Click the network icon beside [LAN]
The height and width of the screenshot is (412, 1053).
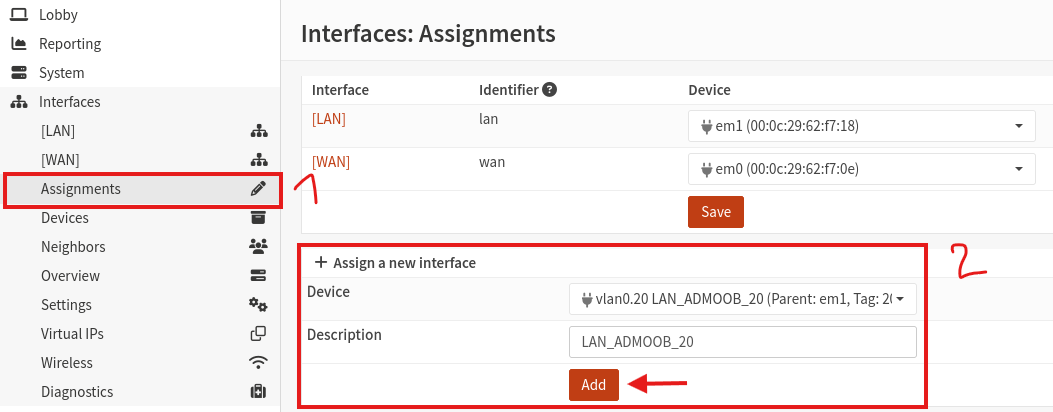(259, 132)
